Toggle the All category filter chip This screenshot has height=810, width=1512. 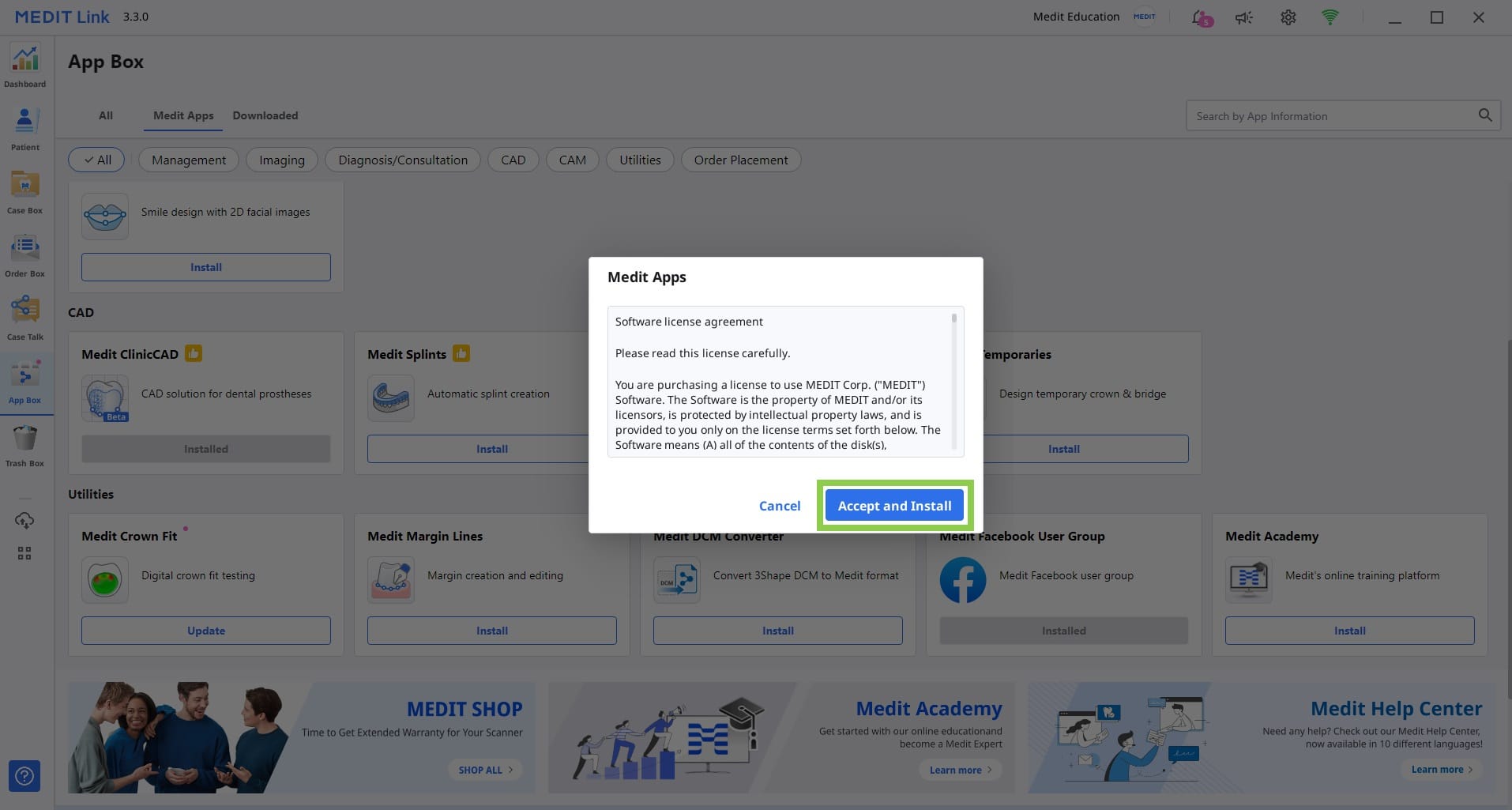(96, 160)
